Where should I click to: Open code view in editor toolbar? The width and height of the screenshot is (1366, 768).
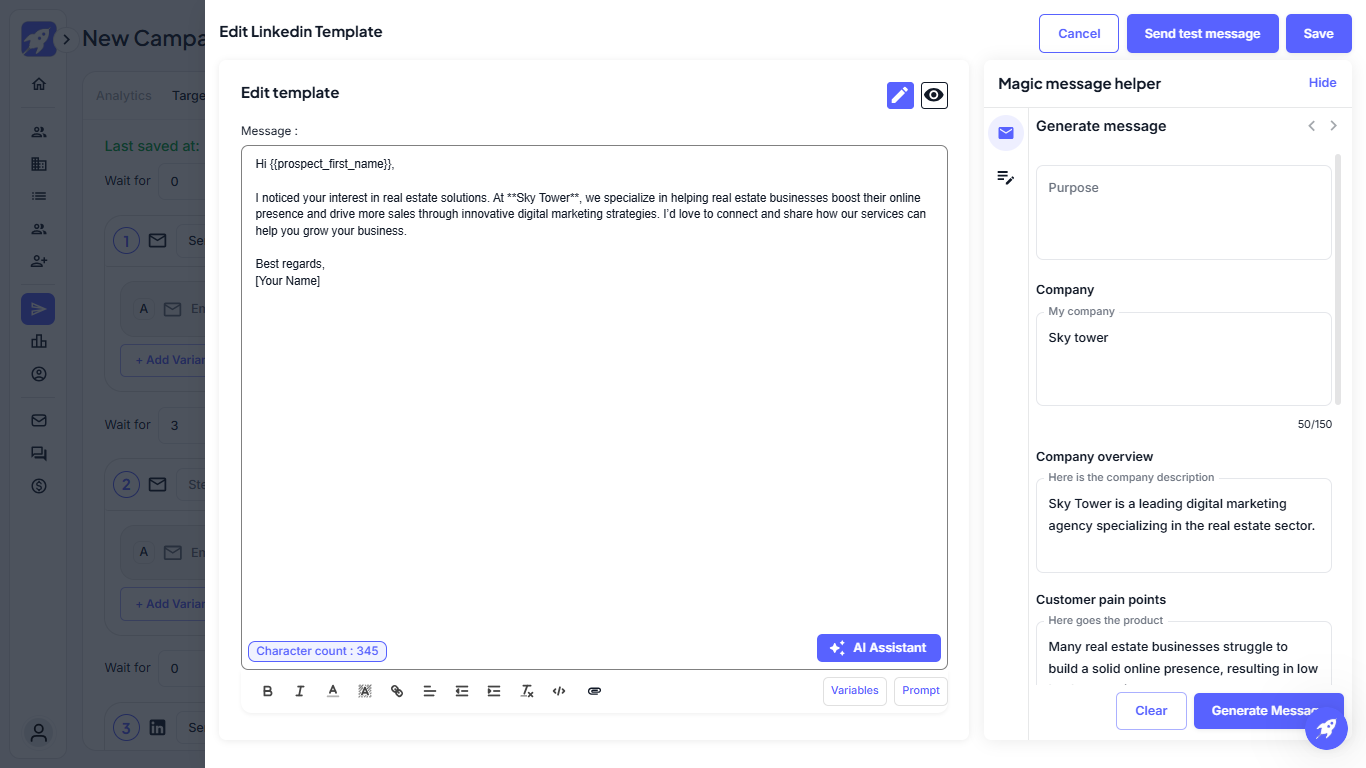click(x=559, y=691)
